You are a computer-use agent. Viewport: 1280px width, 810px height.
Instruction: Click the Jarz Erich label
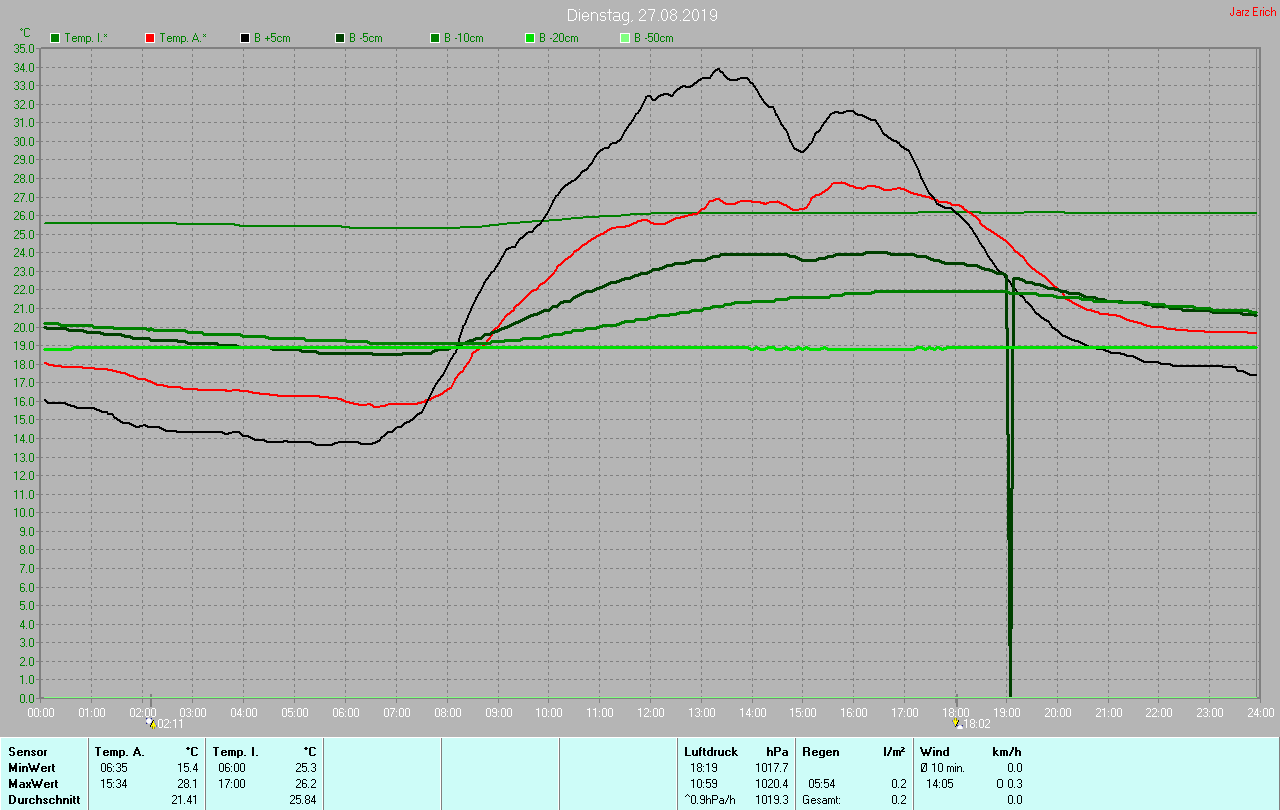[x=1252, y=12]
